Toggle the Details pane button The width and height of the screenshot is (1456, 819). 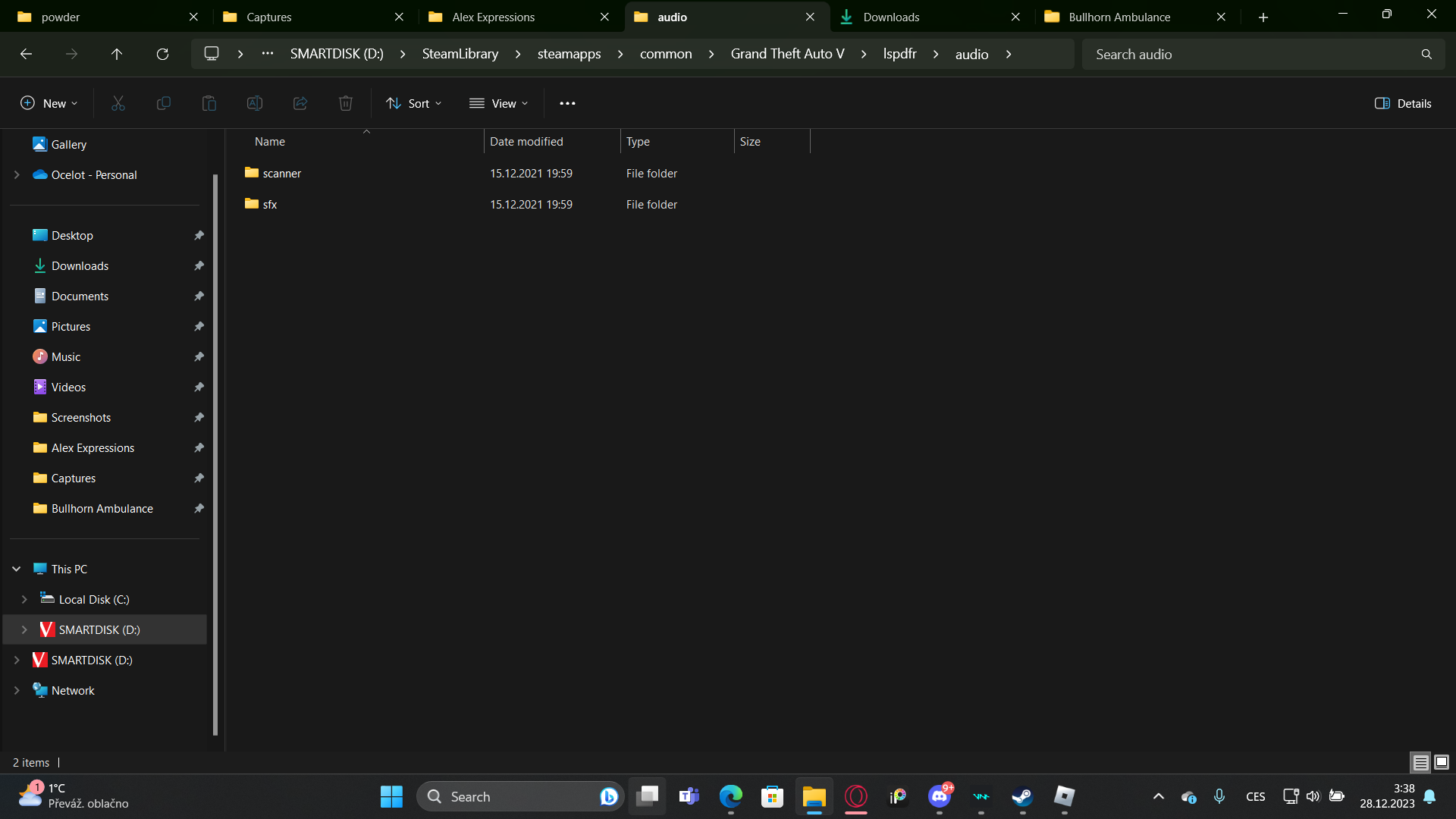[1403, 103]
